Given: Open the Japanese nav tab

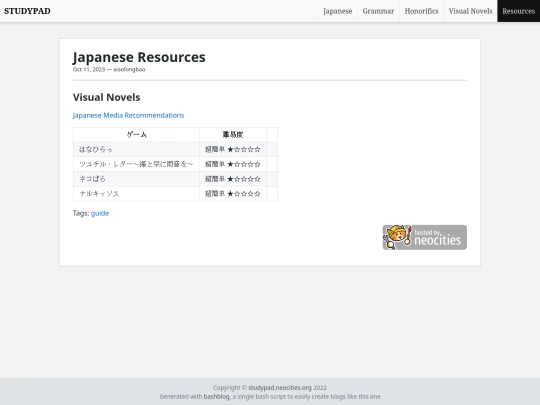Looking at the screenshot, I should click(338, 11).
